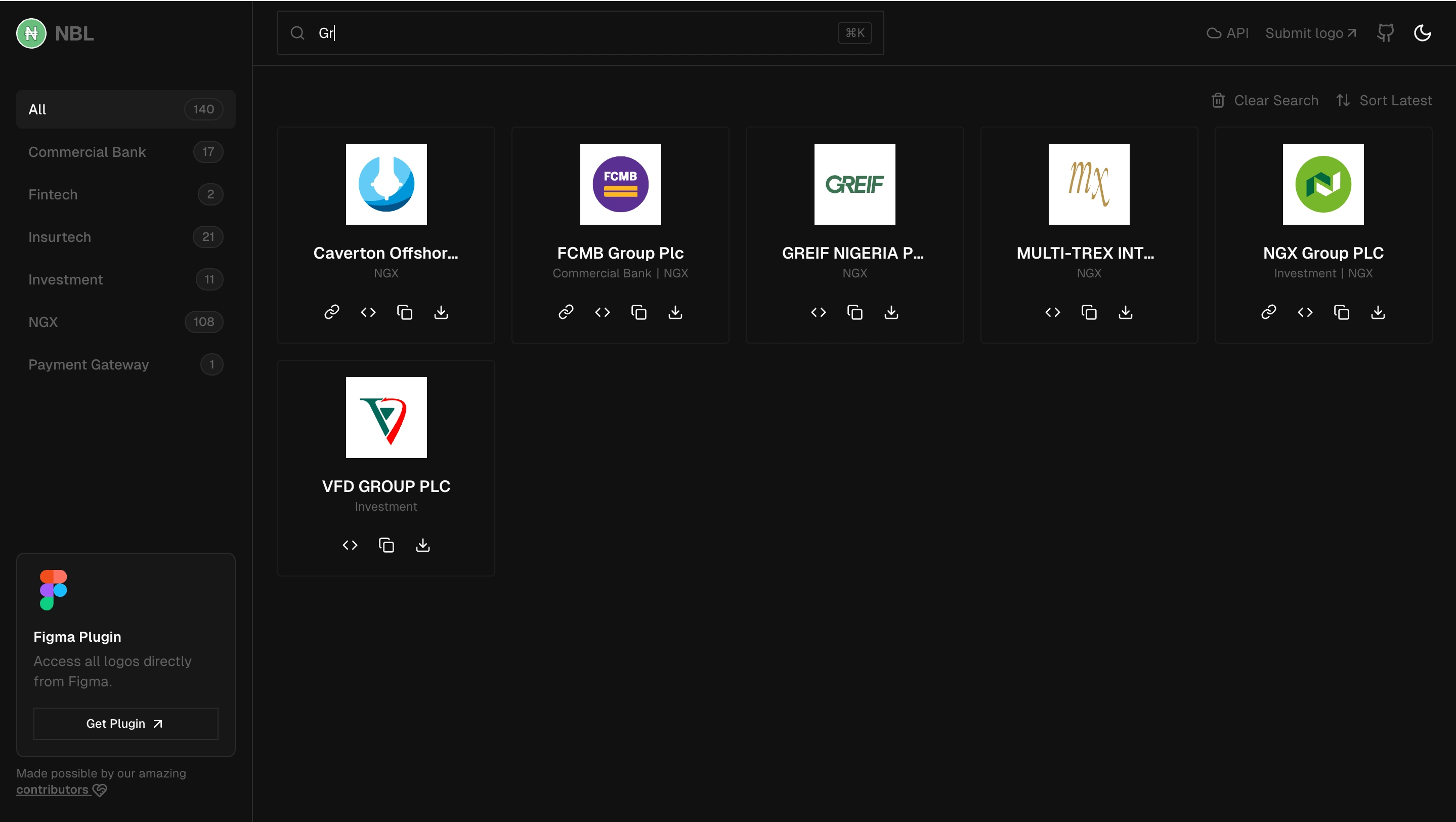Screen dimensions: 1456x822
Task: Download the NGX Group PLC logo
Action: pos(1378,312)
